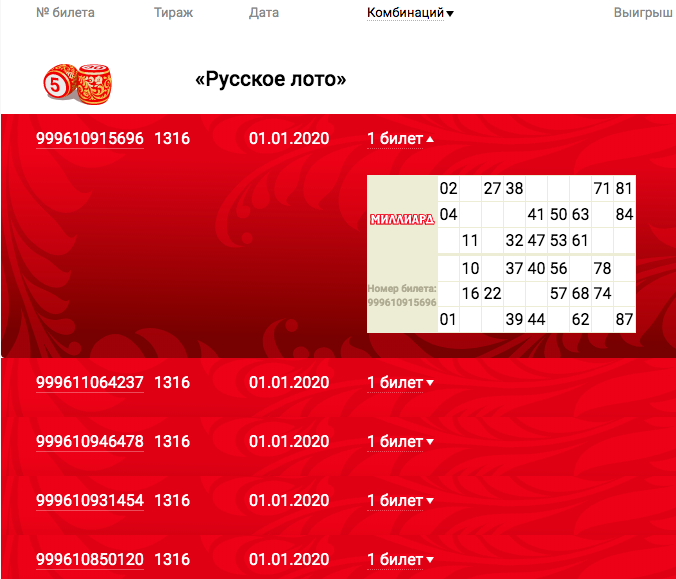Click the МИЛЛИАРД logo on the ticket
The width and height of the screenshot is (676, 579).
[402, 219]
